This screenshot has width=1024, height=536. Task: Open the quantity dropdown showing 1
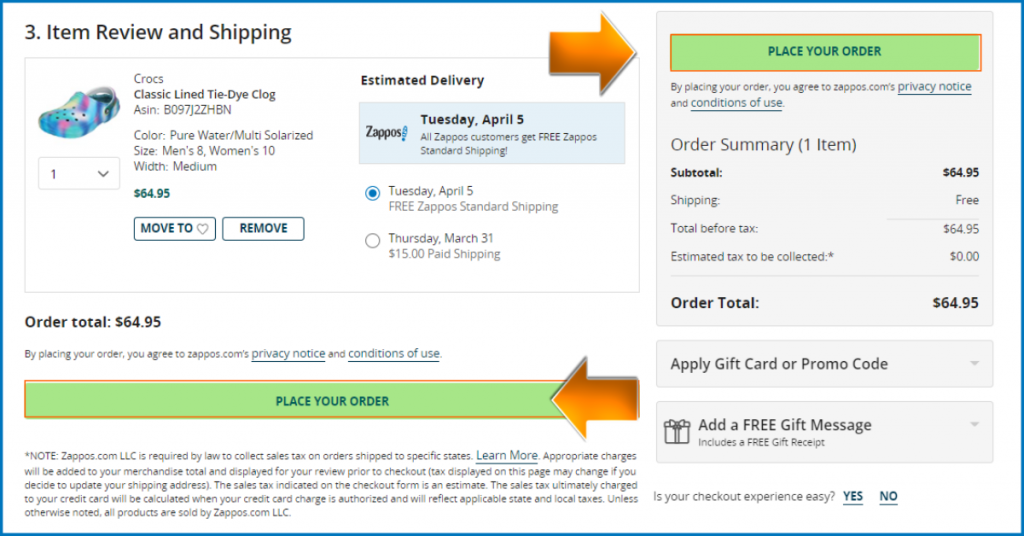tap(79, 174)
